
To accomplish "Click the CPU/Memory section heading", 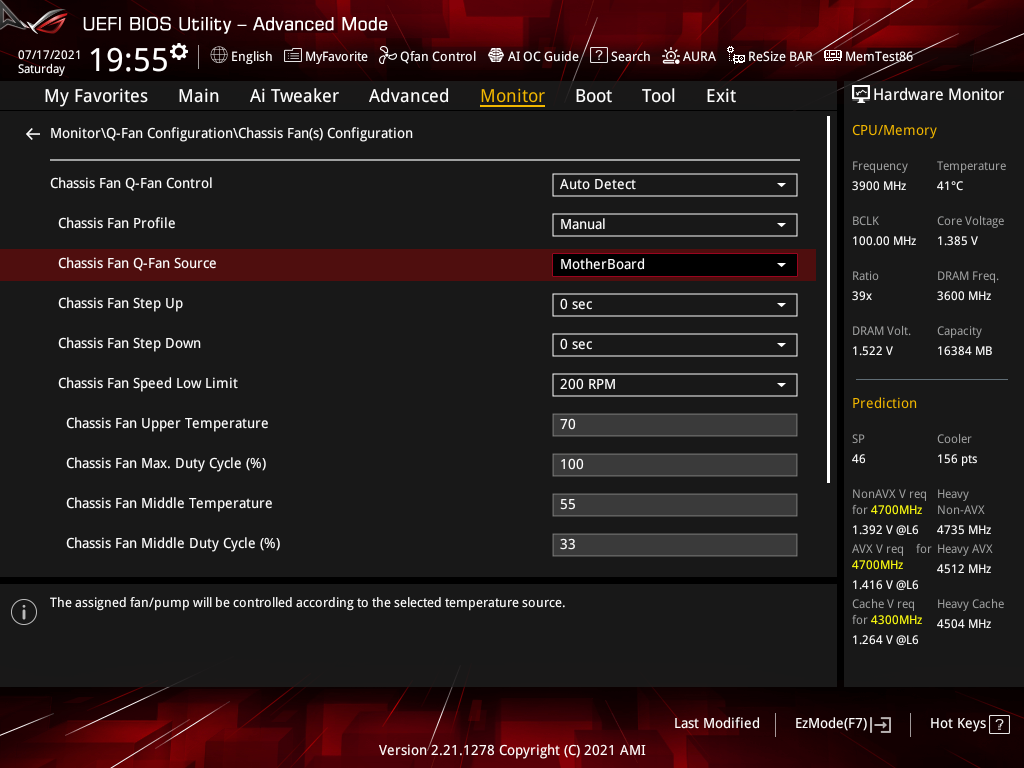I will pyautogui.click(x=894, y=131).
